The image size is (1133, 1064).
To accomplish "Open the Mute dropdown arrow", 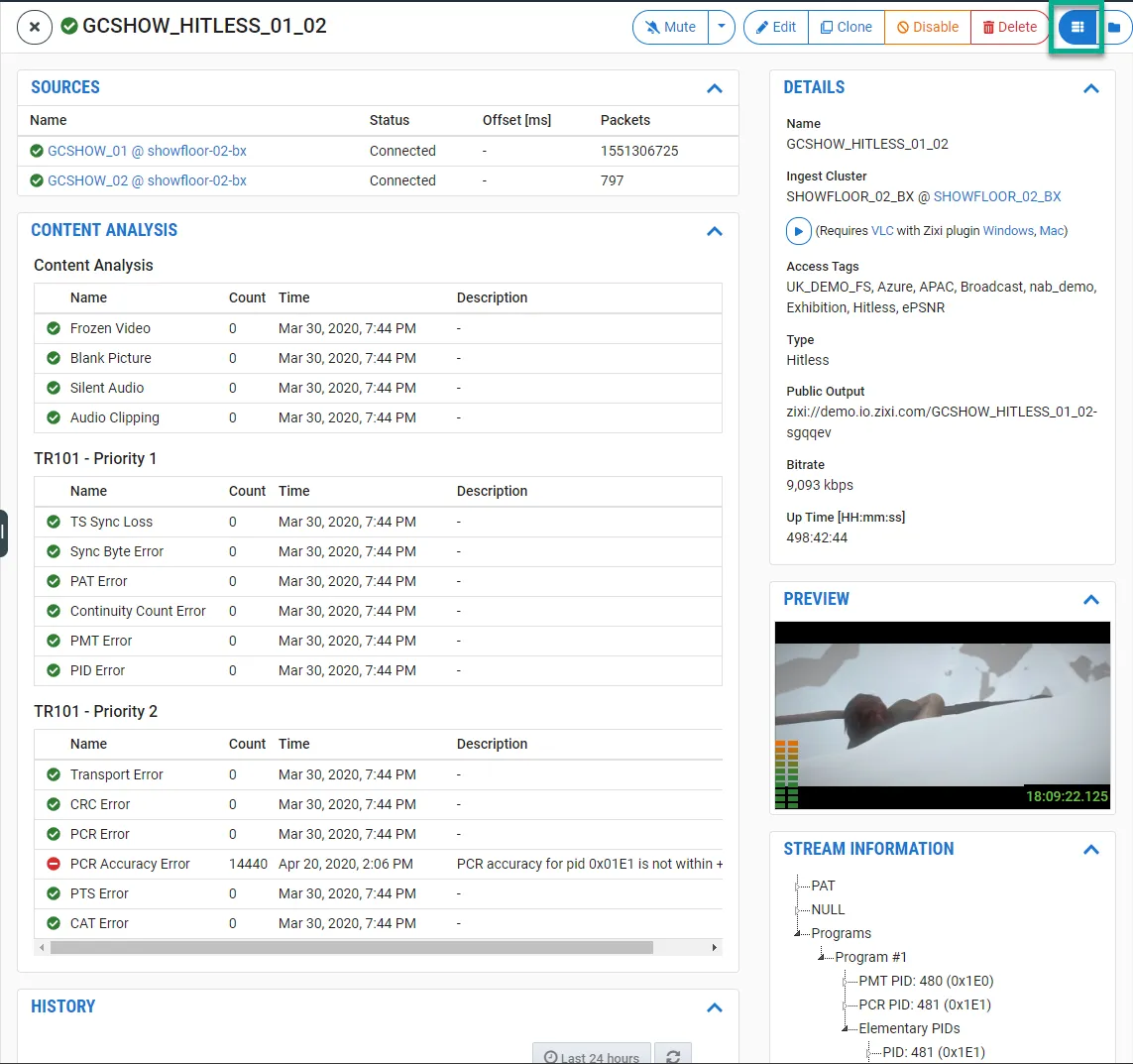I will [722, 28].
